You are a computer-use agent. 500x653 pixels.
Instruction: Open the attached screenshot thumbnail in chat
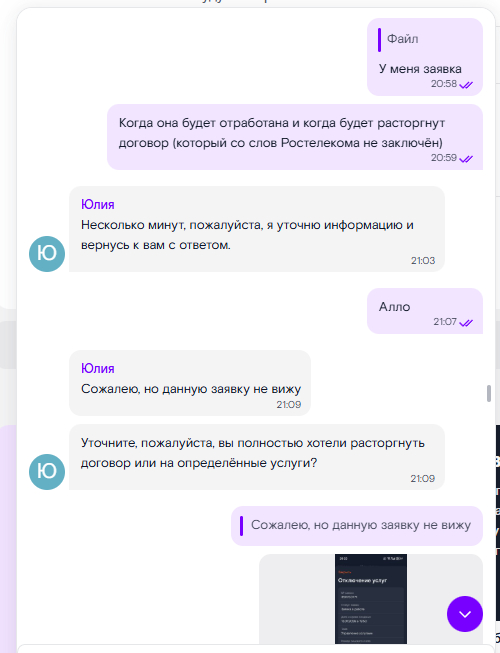click(371, 599)
